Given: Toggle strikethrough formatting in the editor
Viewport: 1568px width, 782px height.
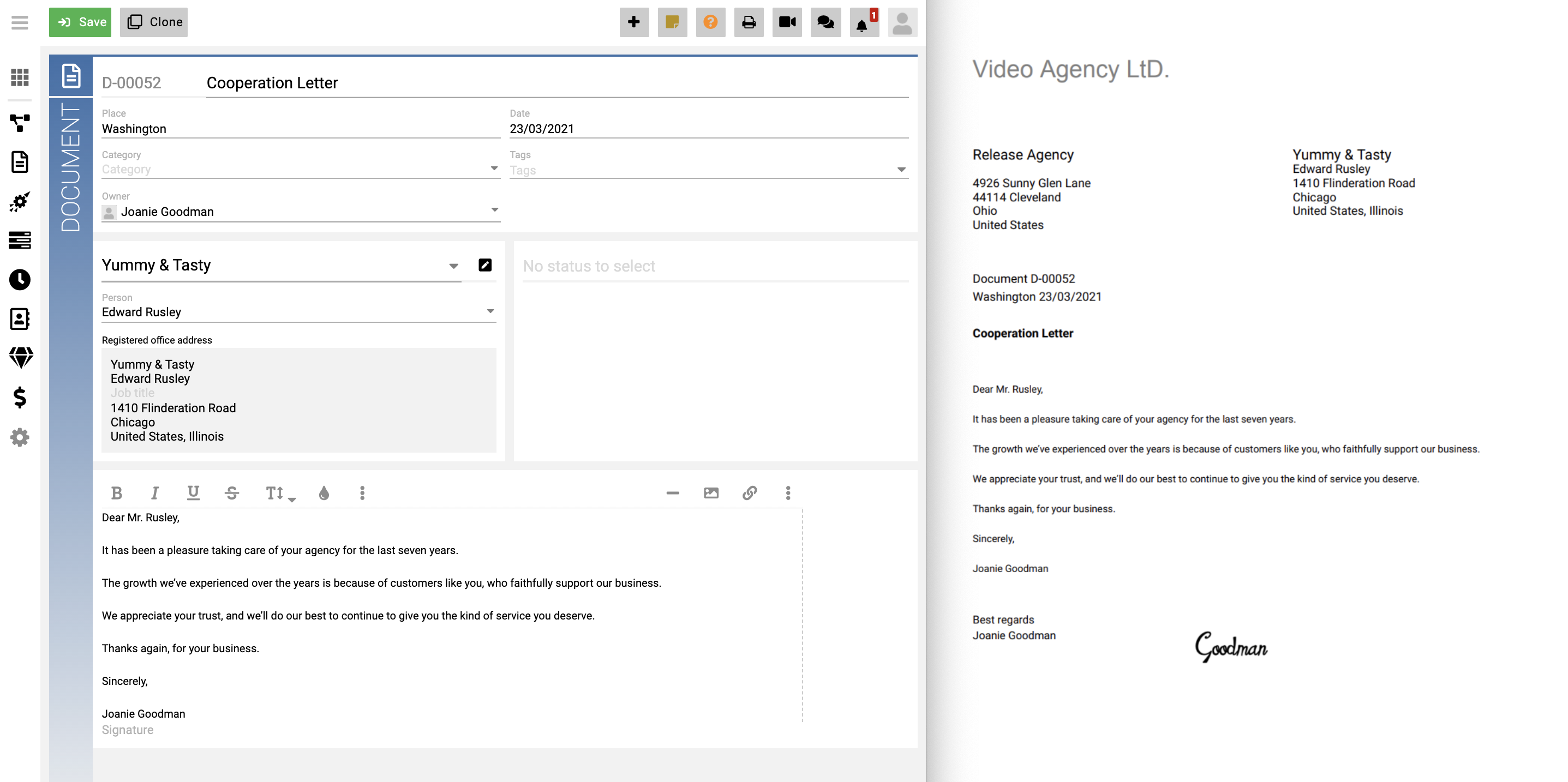Looking at the screenshot, I should click(x=231, y=493).
